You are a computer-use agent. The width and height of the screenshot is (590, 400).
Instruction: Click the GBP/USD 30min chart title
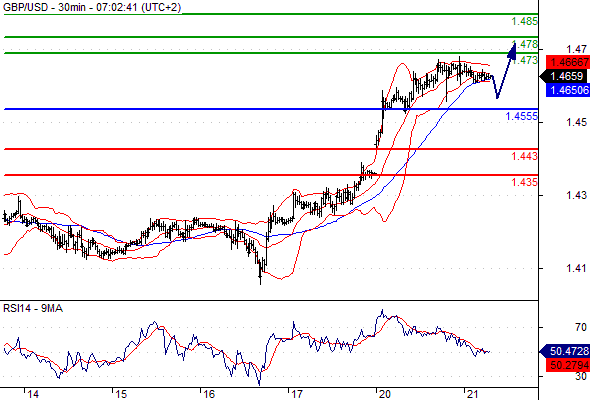[x=92, y=7]
